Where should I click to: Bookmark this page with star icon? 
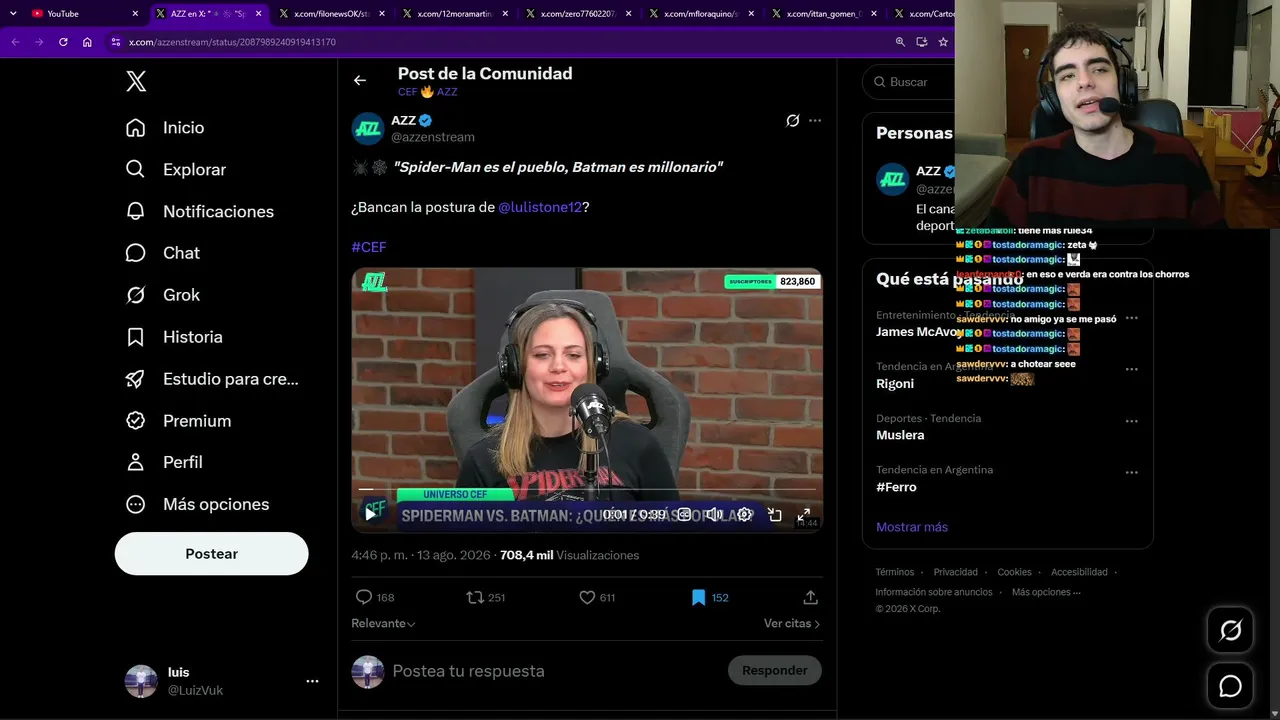943,42
